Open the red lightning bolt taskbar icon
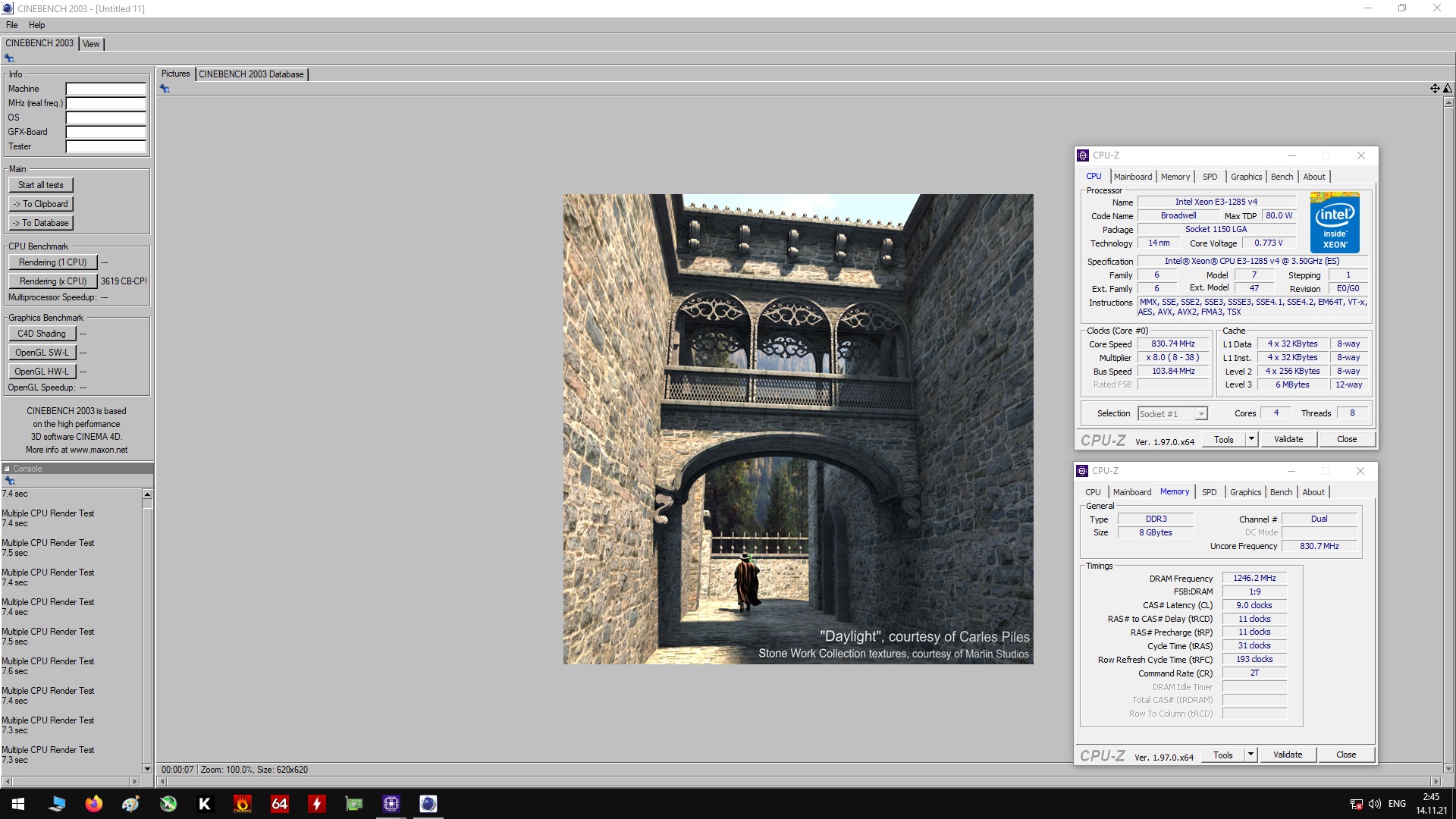The image size is (1456, 819). (317, 804)
